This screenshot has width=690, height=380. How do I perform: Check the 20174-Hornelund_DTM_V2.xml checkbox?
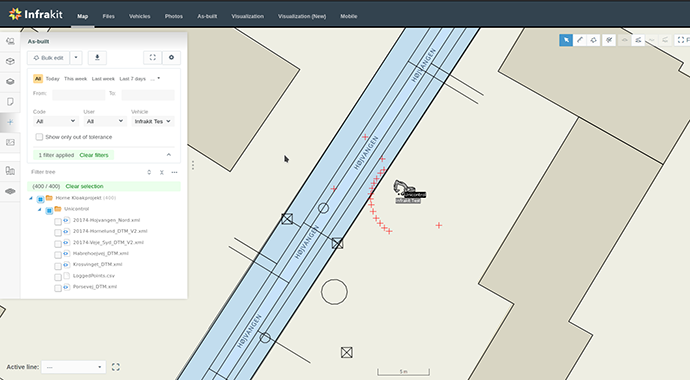pos(58,233)
